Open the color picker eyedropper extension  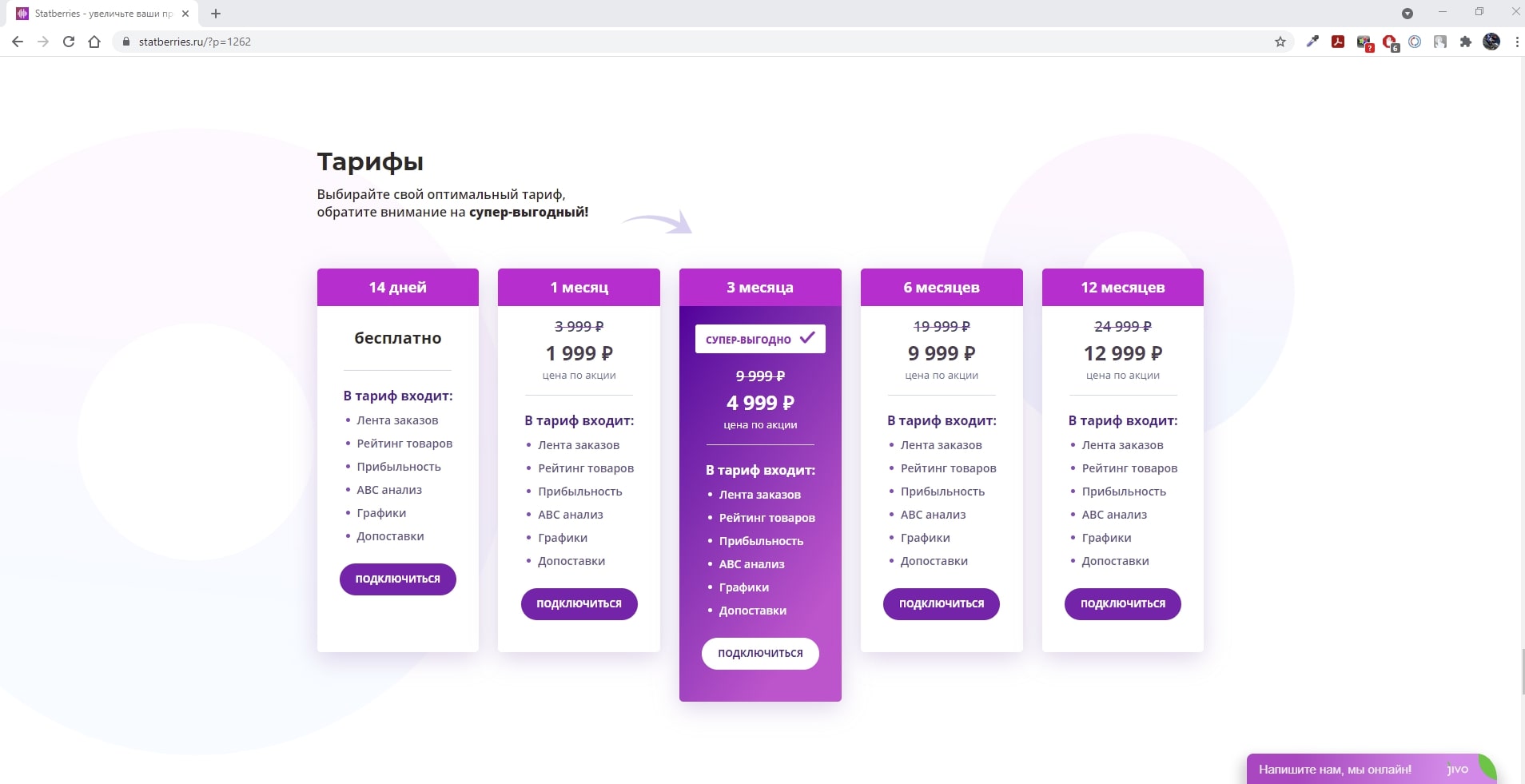click(x=1312, y=42)
